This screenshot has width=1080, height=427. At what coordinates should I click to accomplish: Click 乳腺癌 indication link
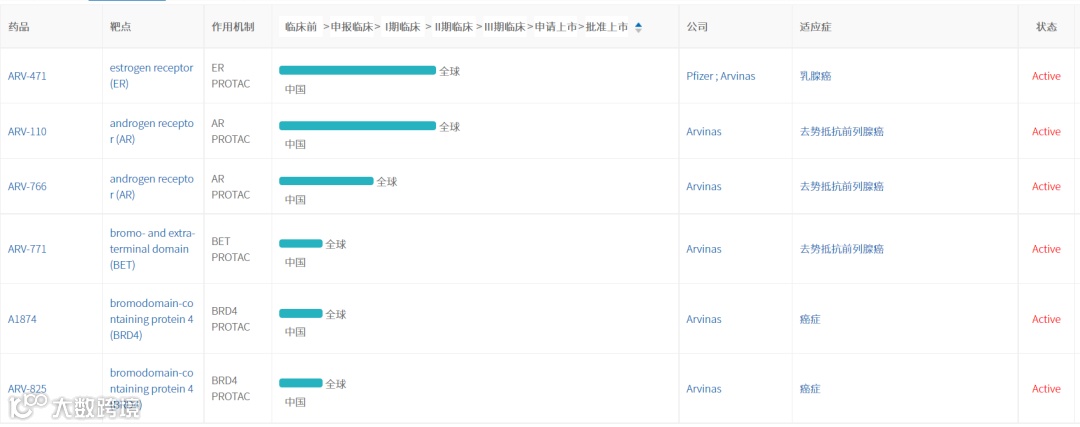pyautogui.click(x=816, y=76)
